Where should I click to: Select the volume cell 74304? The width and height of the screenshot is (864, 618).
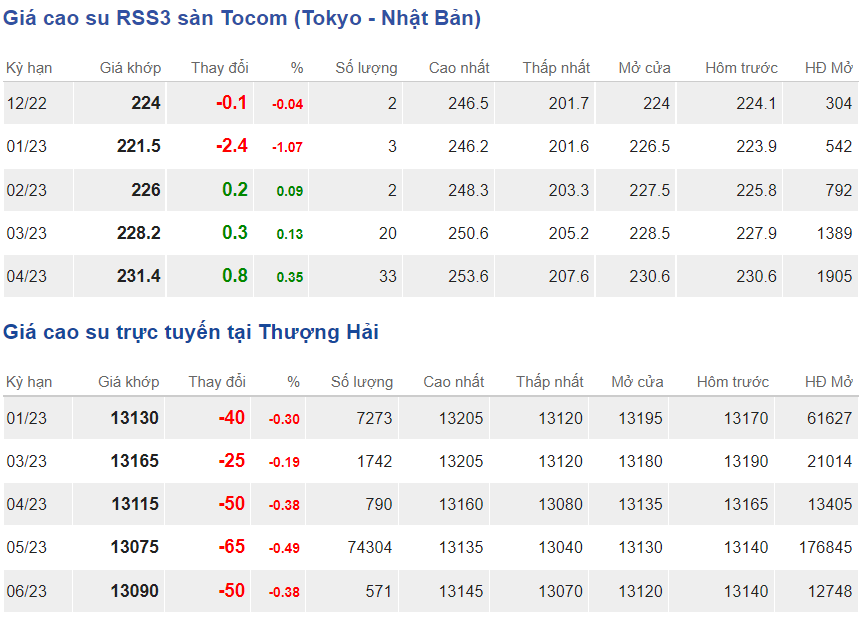pos(368,548)
